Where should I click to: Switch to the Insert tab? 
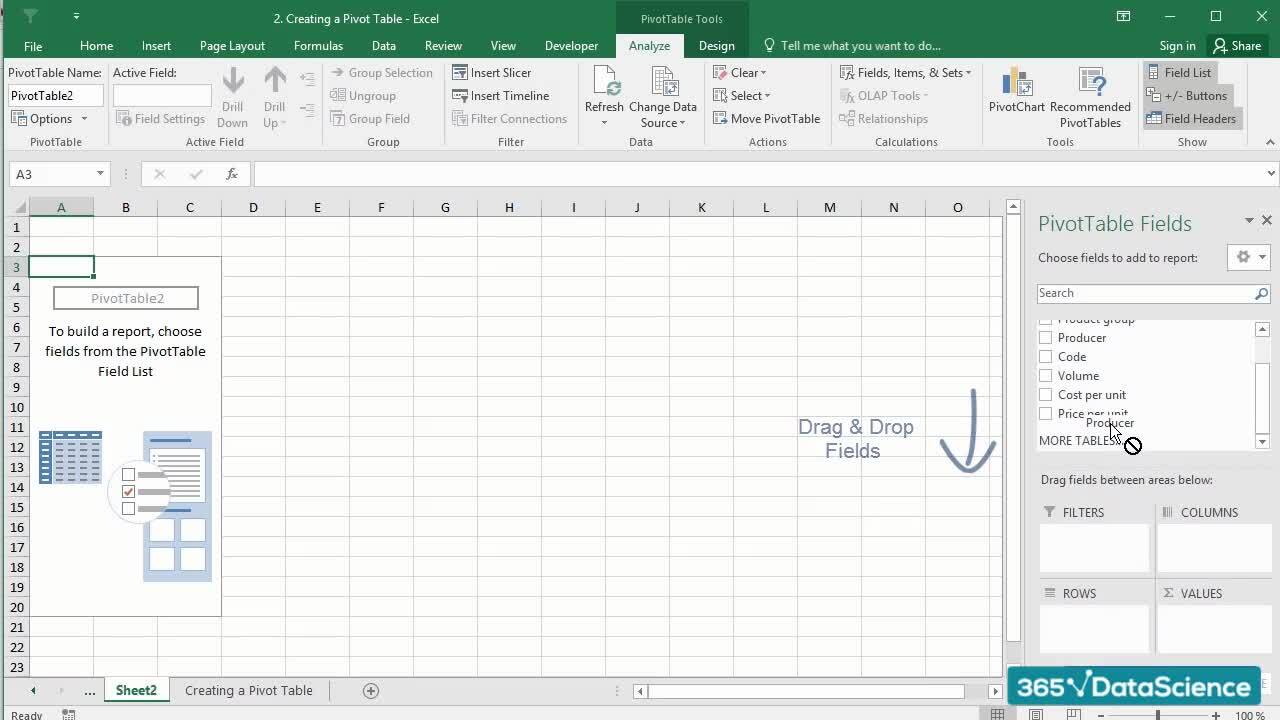(156, 45)
